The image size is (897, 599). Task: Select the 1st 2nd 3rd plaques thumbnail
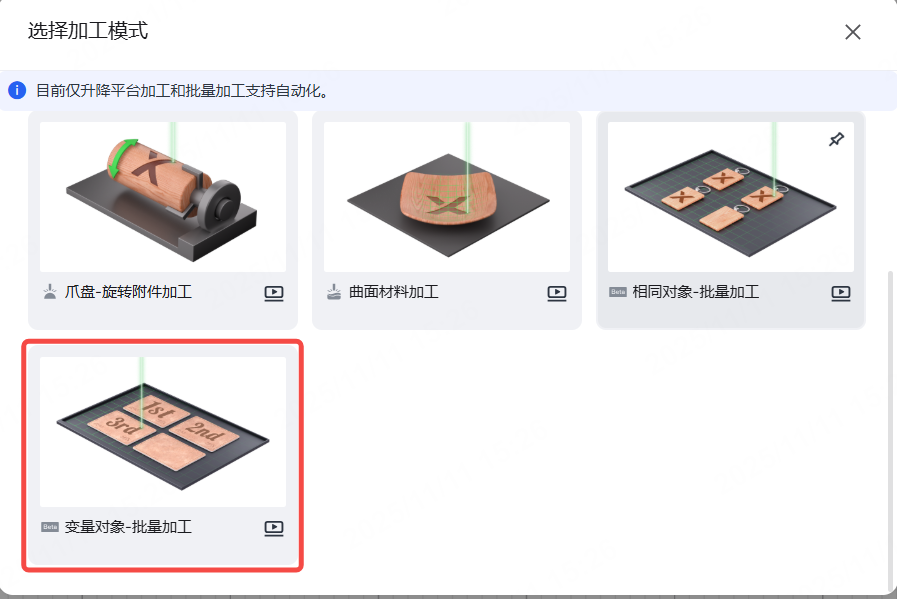click(163, 432)
